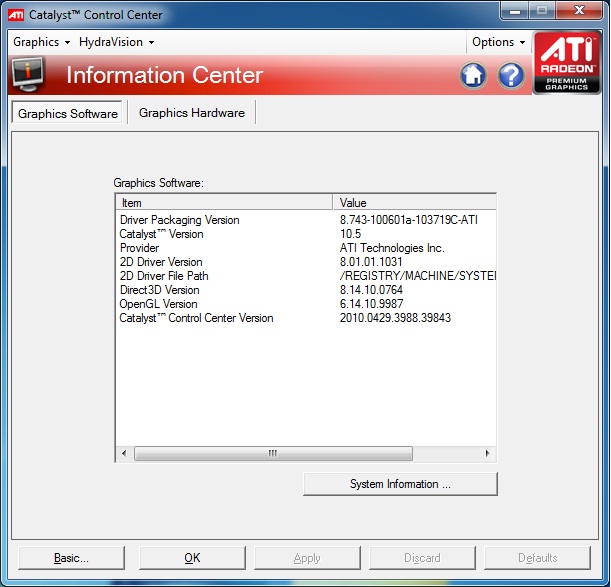Close the Catalyst Control Center window
This screenshot has width=611, height=587.
(579, 11)
